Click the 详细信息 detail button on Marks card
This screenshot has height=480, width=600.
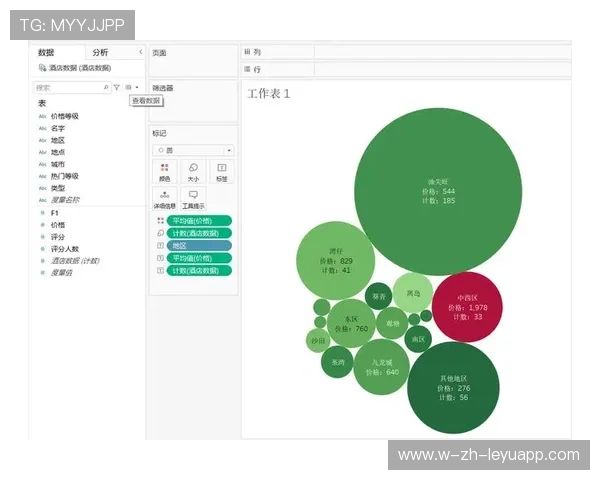point(165,199)
